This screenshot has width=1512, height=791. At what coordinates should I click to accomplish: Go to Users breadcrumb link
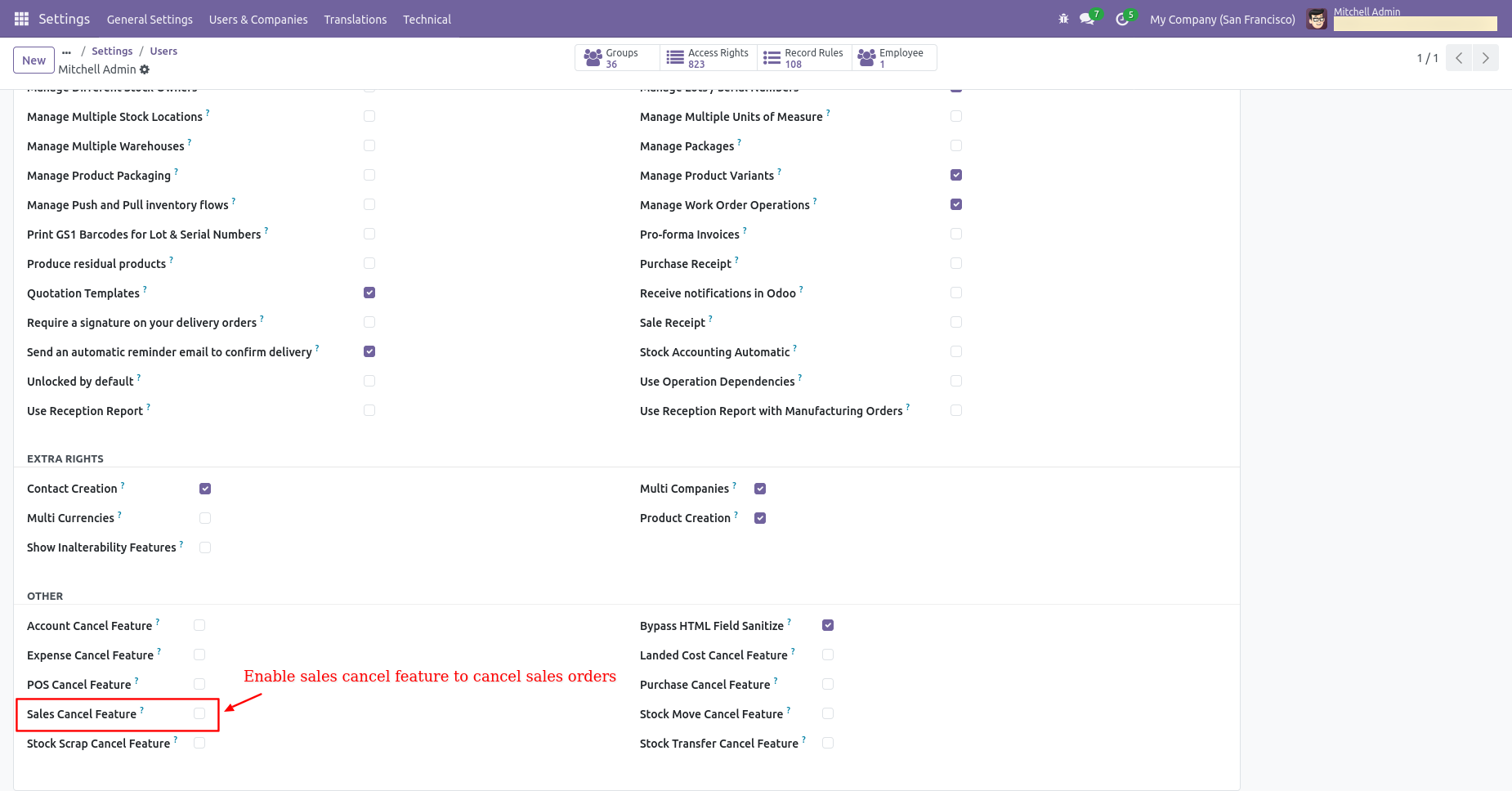(163, 51)
